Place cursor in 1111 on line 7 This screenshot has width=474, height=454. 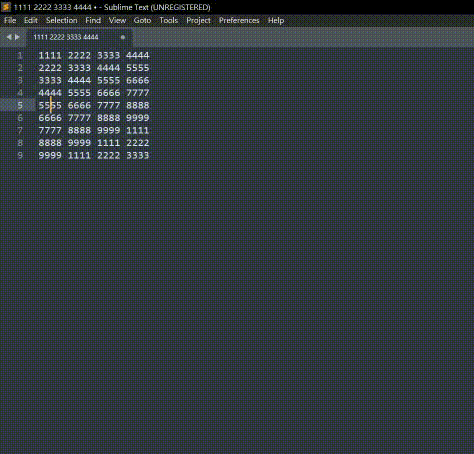(x=138, y=130)
